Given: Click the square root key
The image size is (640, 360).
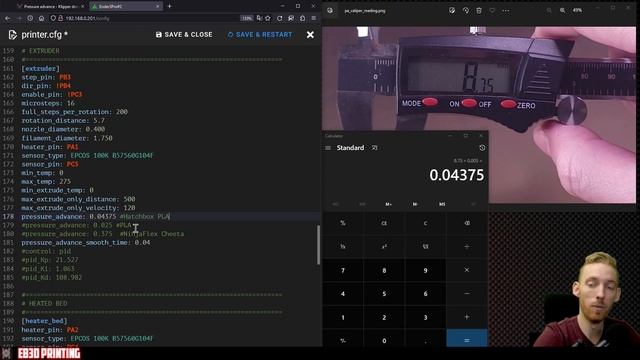Looking at the screenshot, I should 425,247.
